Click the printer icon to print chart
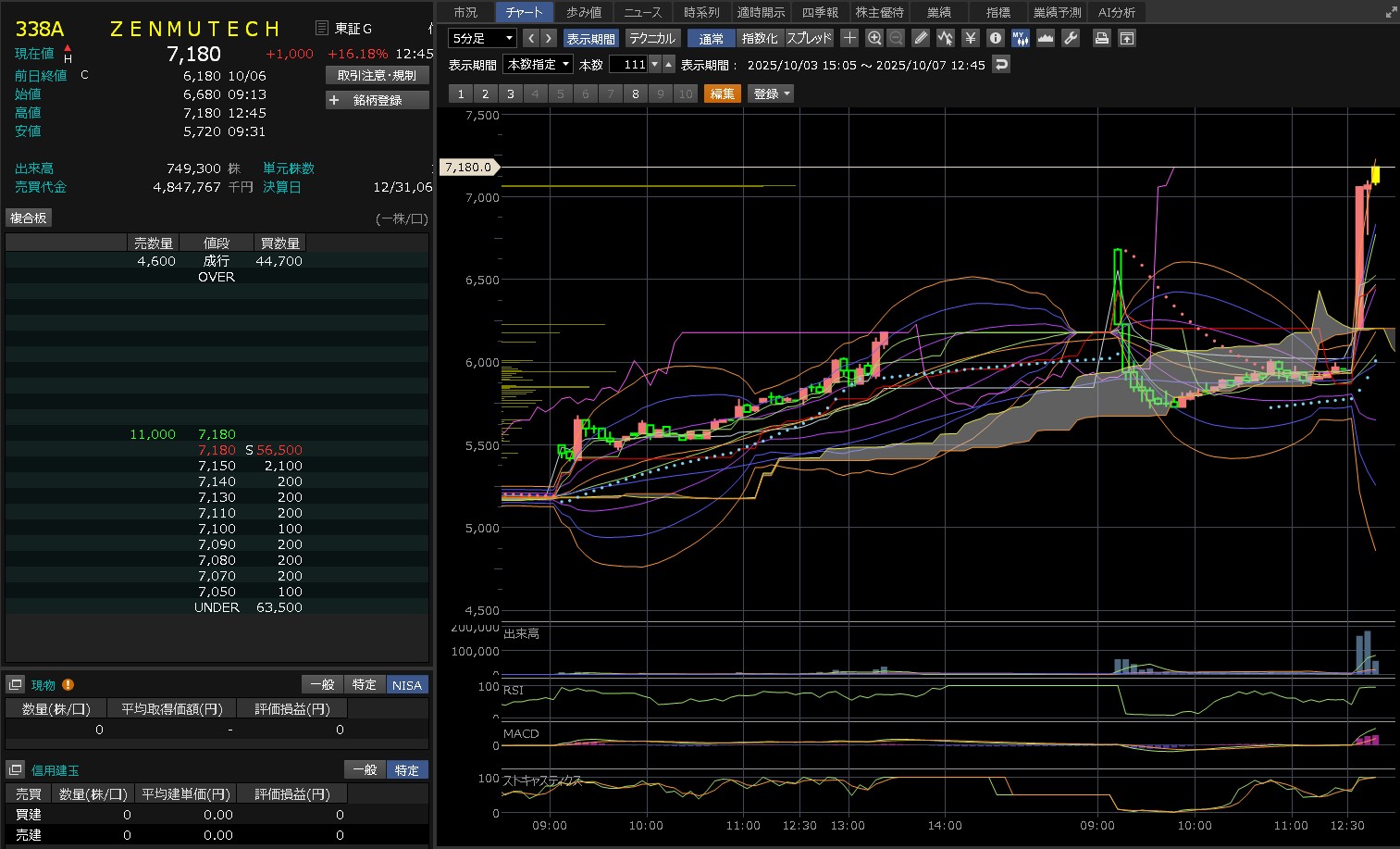The width and height of the screenshot is (1400, 849). click(x=1101, y=38)
